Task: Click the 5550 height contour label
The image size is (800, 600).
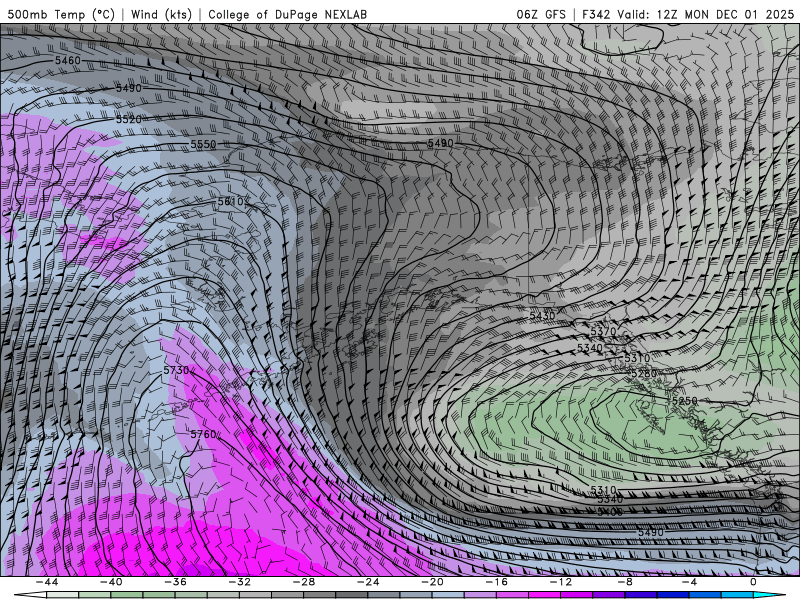Action: (x=203, y=144)
